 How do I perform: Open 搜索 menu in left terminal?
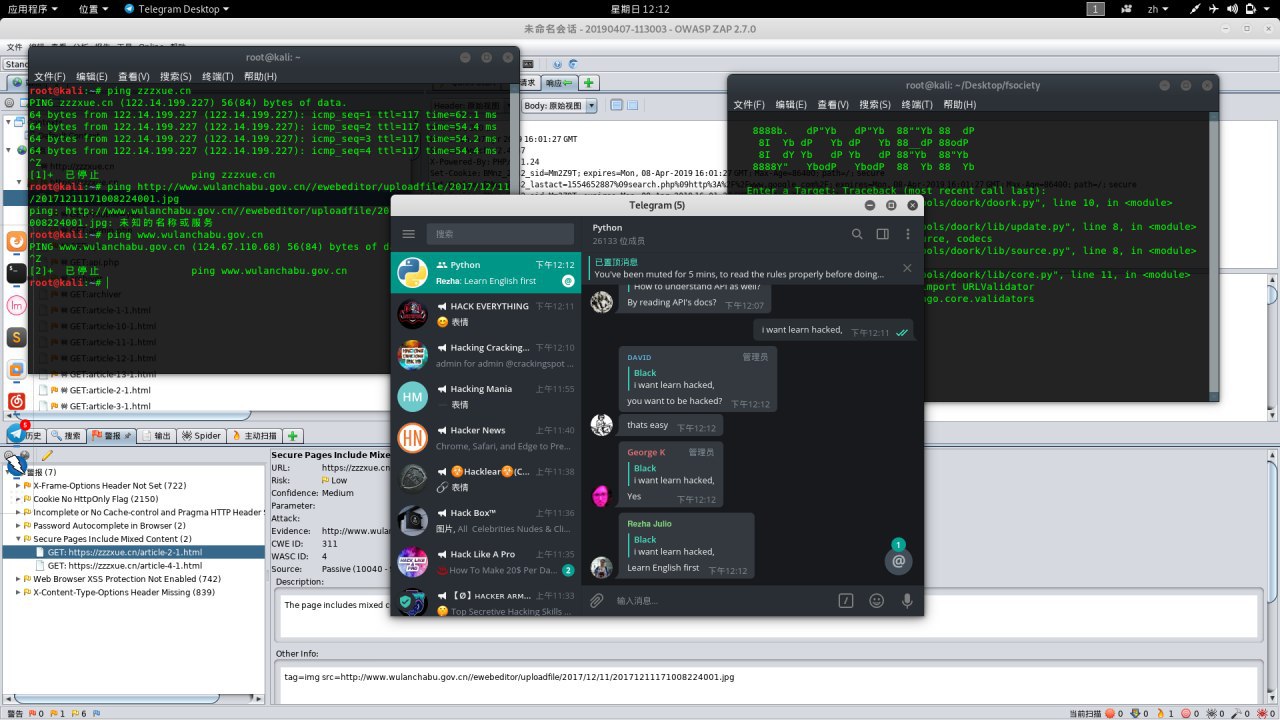point(175,76)
